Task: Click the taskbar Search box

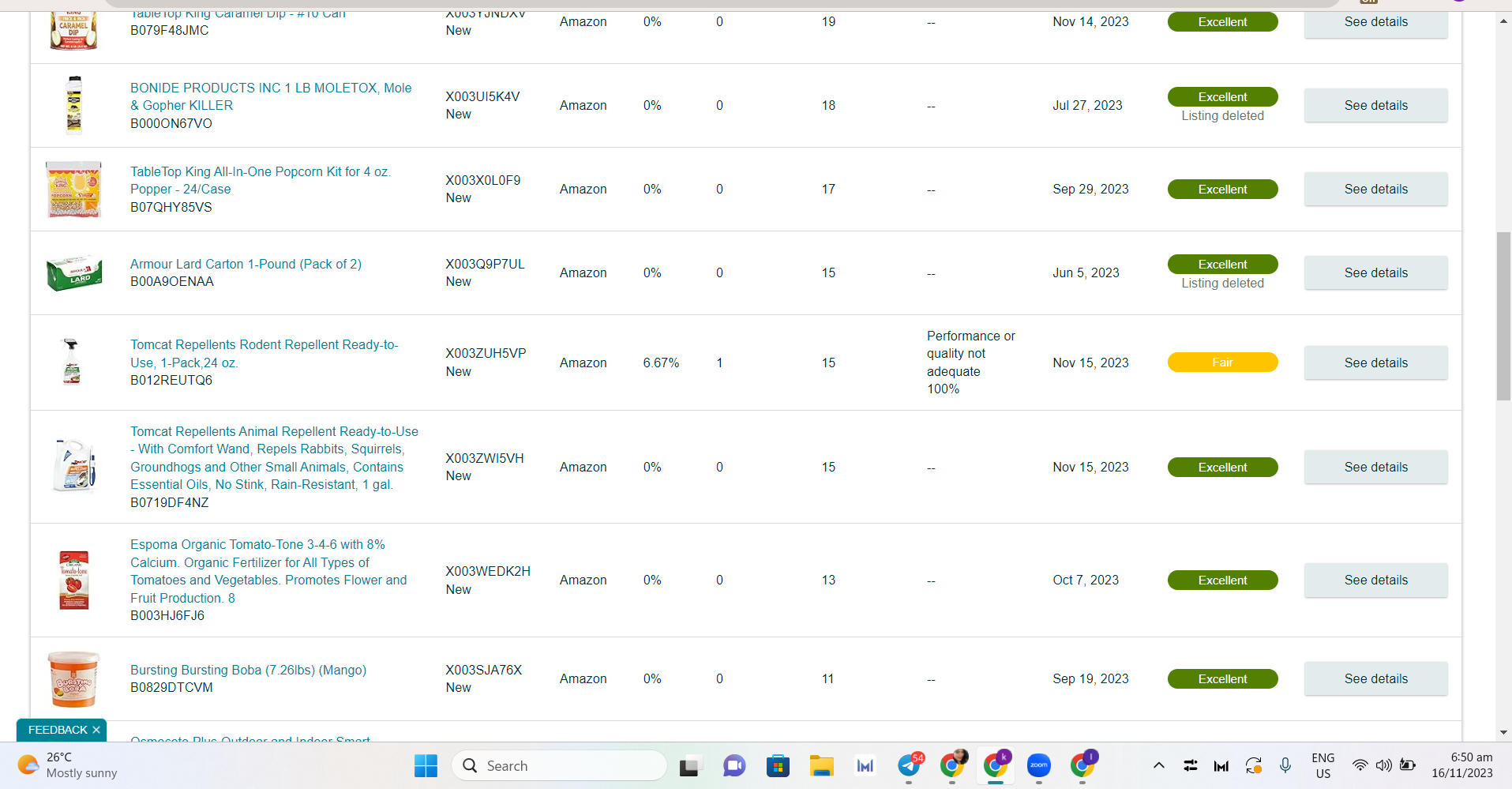Action: (559, 765)
